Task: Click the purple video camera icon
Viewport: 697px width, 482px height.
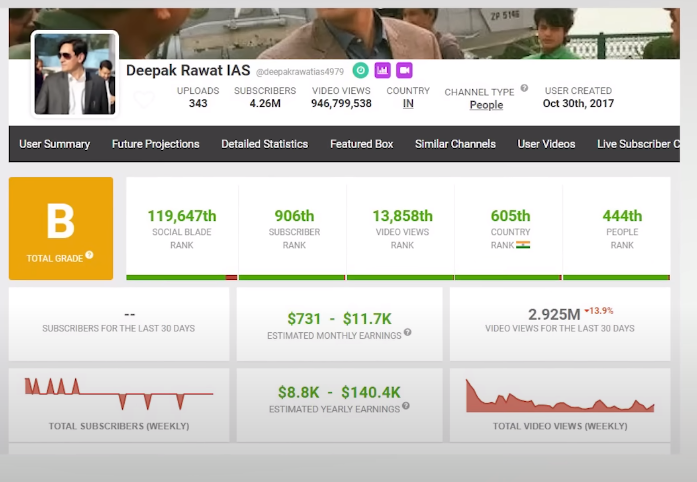Action: (404, 70)
